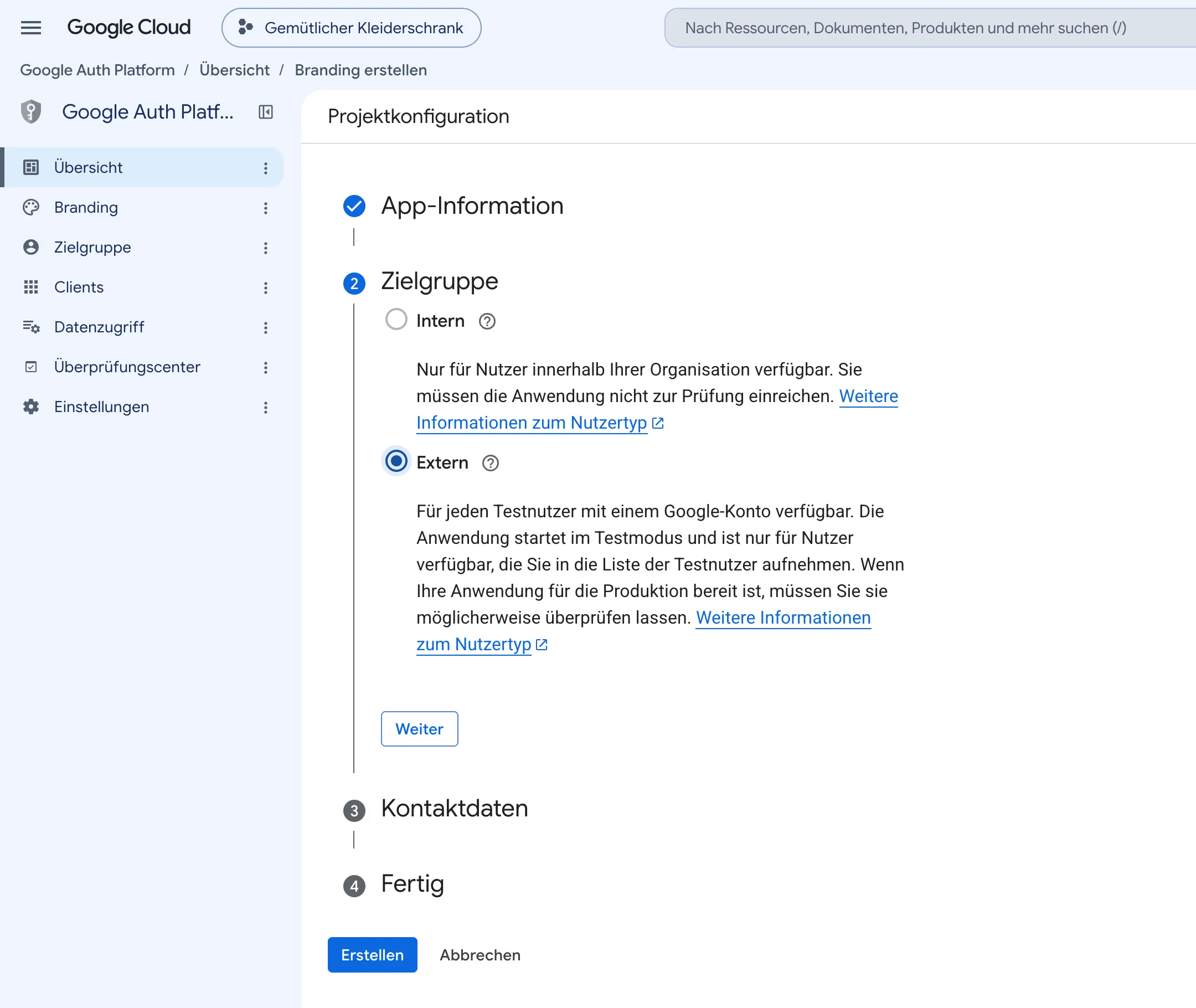Click the Branding erstellen breadcrumb
Viewport: 1196px width, 1008px height.
[361, 70]
